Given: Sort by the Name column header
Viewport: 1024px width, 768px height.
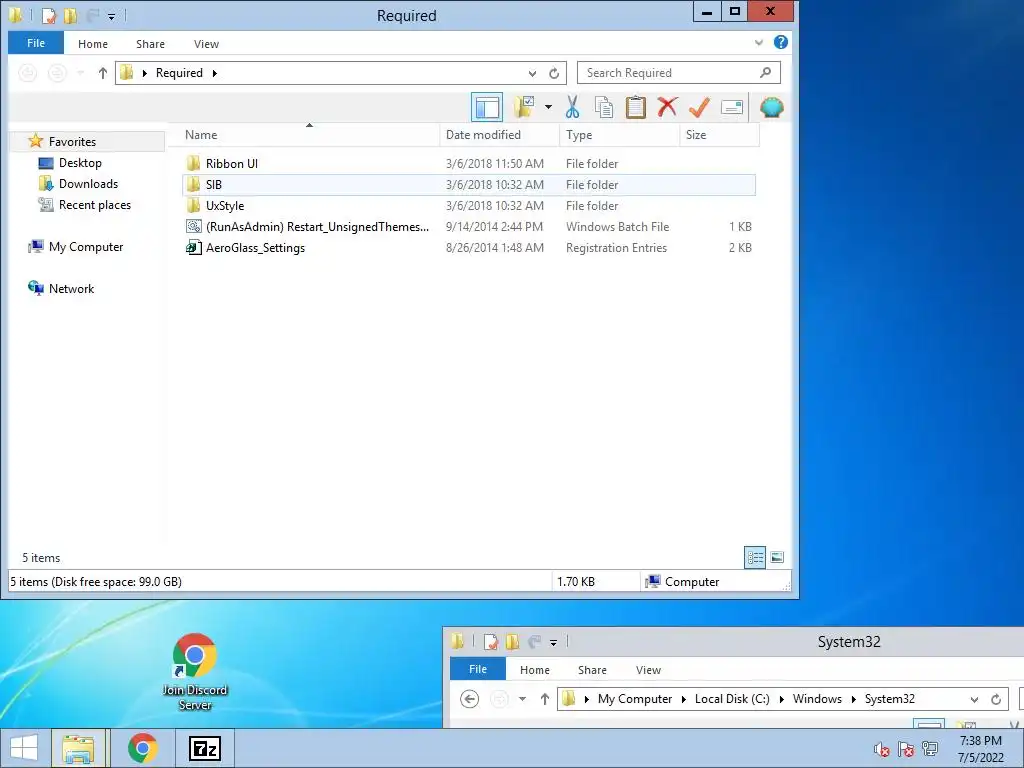Looking at the screenshot, I should [310, 135].
